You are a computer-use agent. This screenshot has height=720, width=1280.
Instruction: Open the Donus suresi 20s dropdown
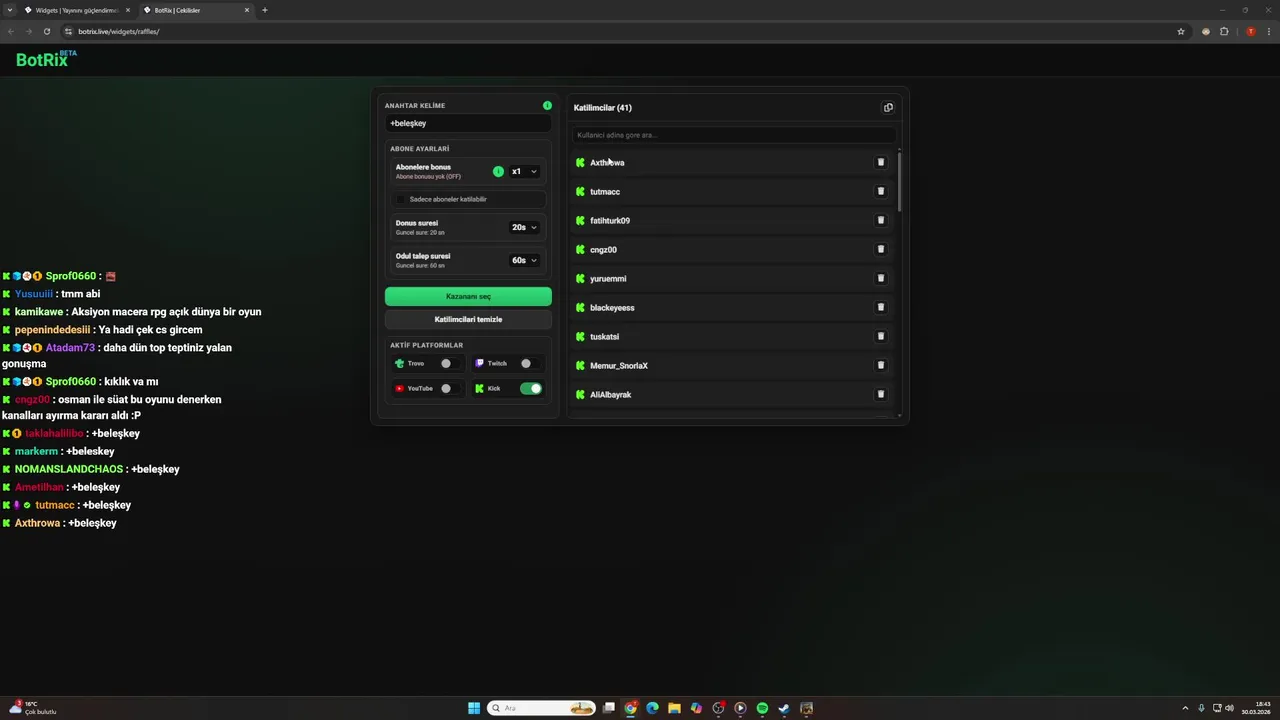(x=525, y=227)
